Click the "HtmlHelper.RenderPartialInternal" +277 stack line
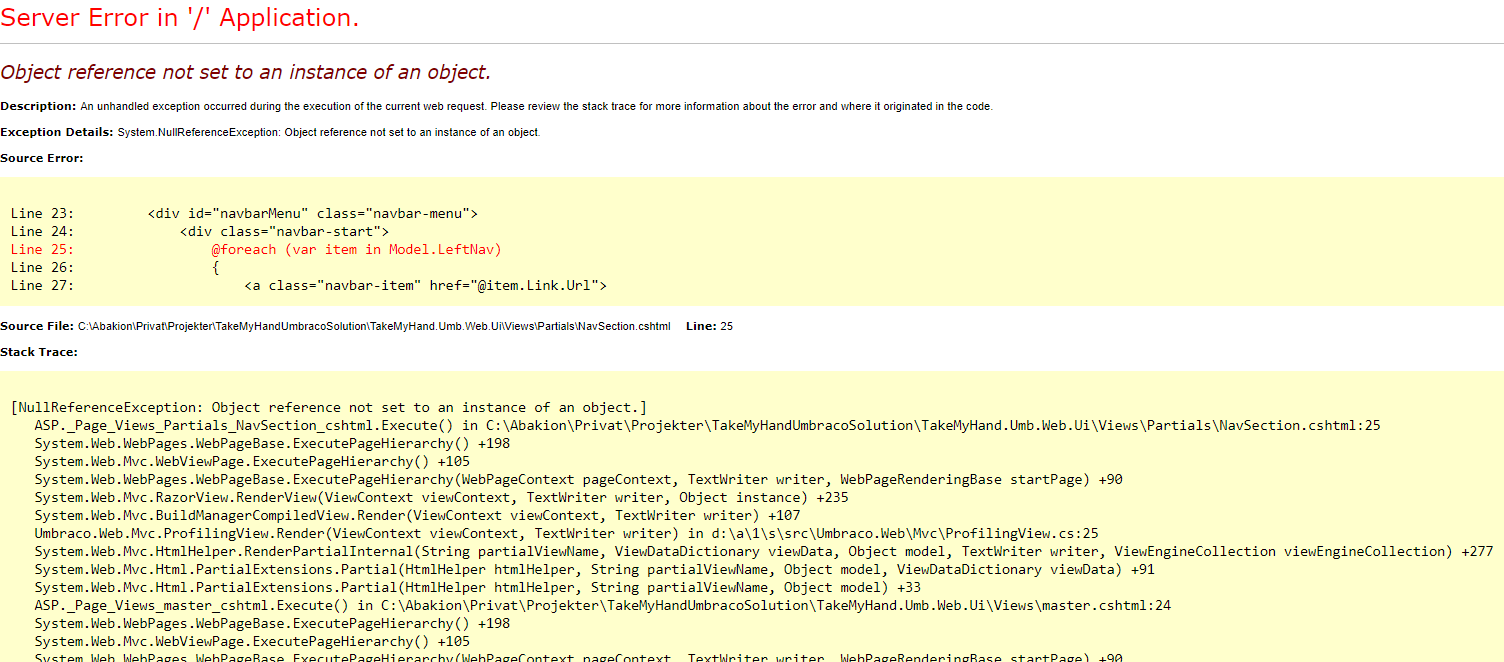This screenshot has height=662, width=1504. click(x=764, y=551)
